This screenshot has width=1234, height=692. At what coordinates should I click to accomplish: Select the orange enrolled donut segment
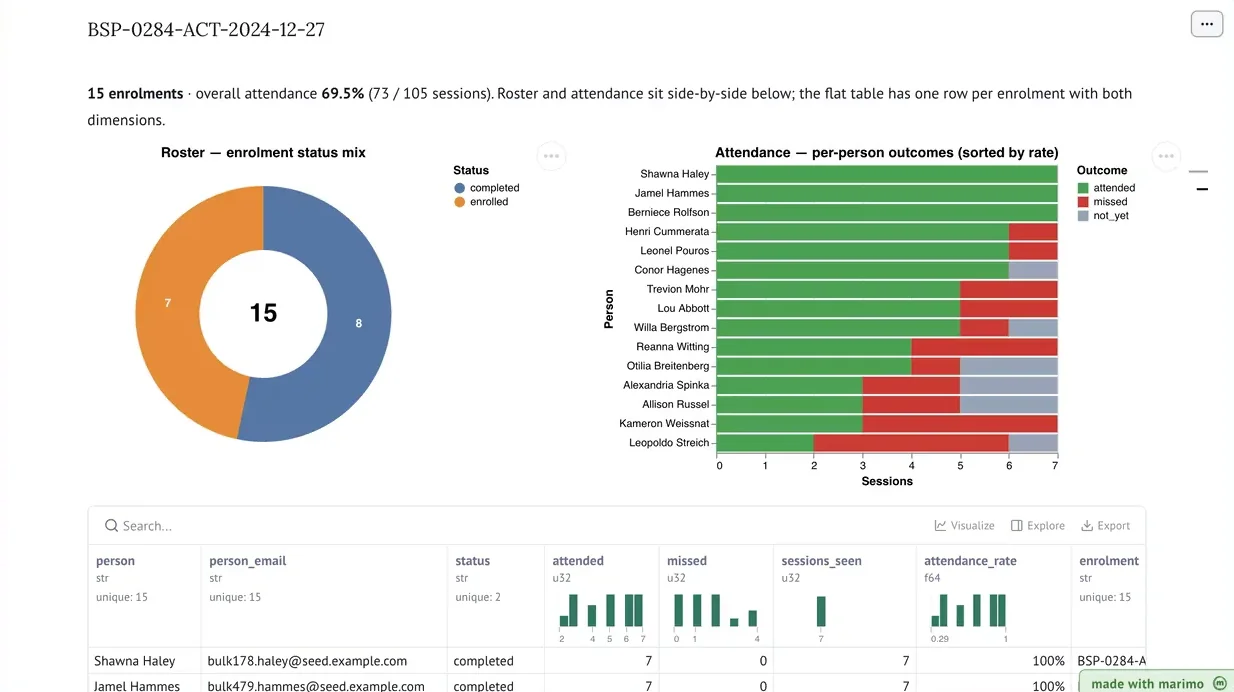coord(168,302)
